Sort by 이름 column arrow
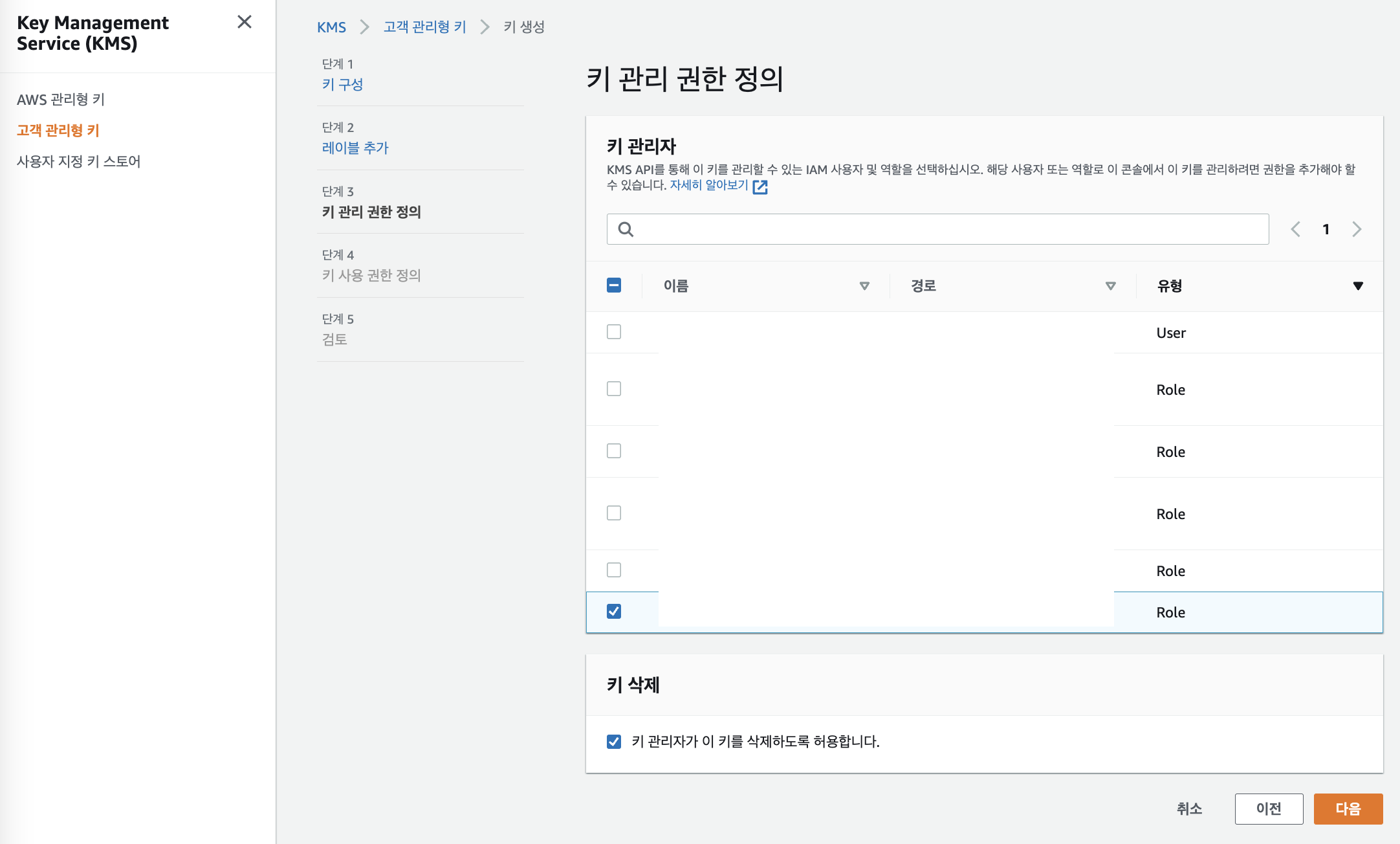 pyautogui.click(x=864, y=286)
